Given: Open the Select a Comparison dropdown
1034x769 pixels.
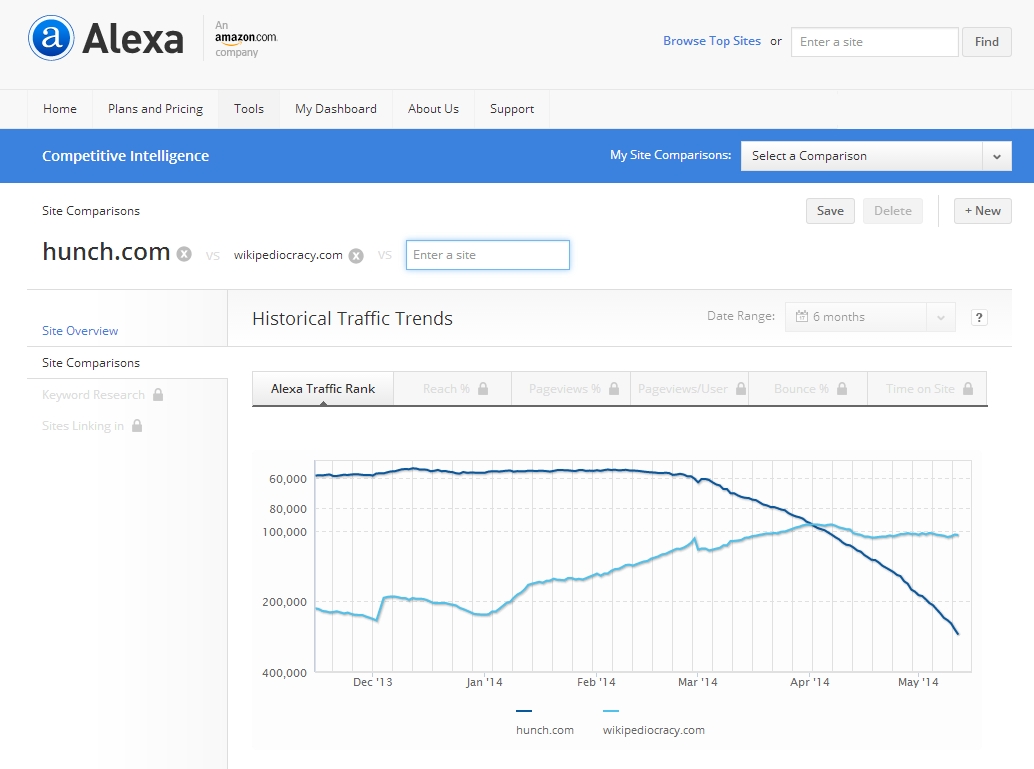Looking at the screenshot, I should click(x=875, y=156).
